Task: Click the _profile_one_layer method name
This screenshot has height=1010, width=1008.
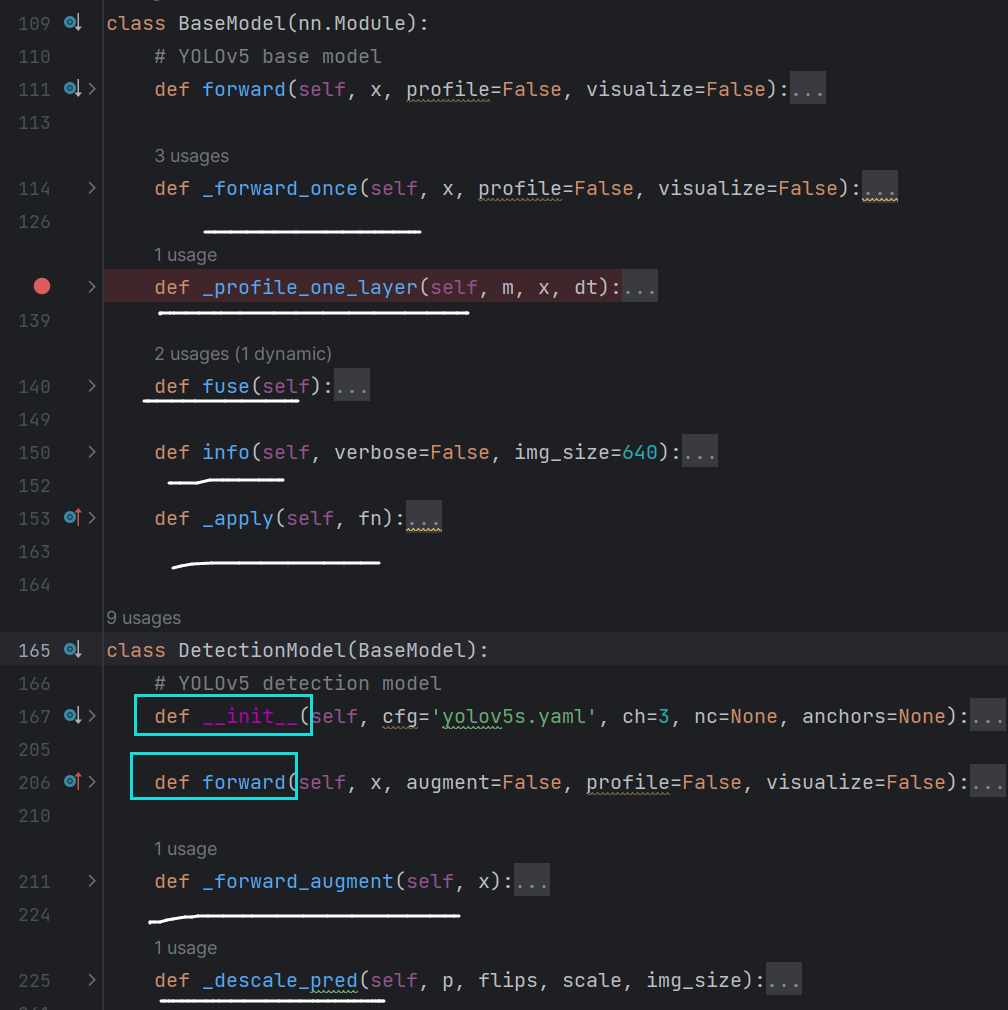Action: pos(310,287)
